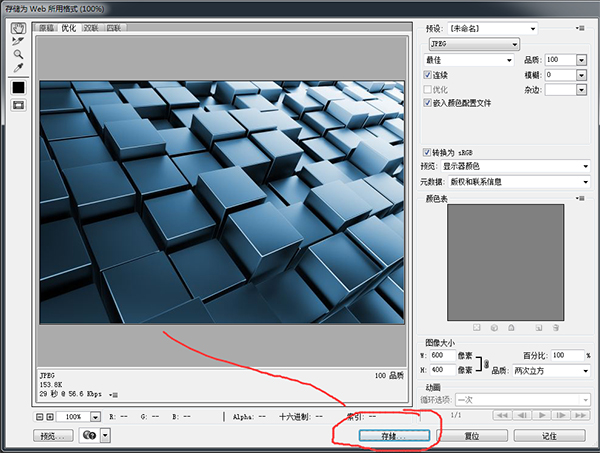600x453 pixels.
Task: Click the 模糊 blur value field
Action: pos(561,75)
